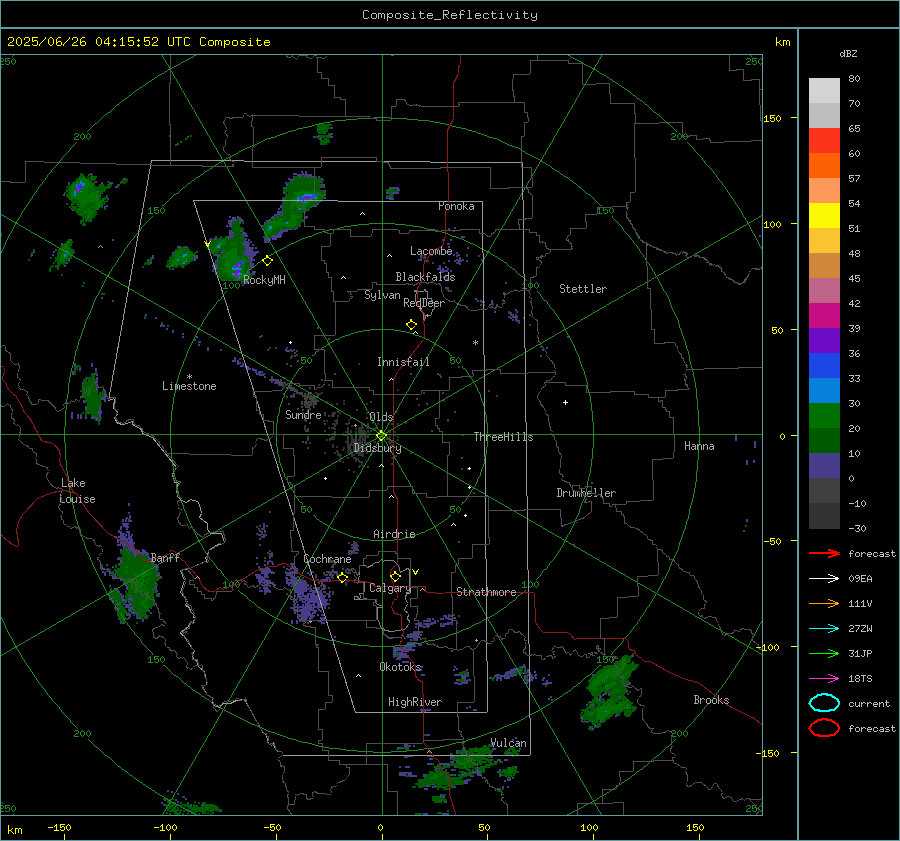This screenshot has width=900, height=841.
Task: Select the blue 36–33 dBZ swatch
Action: tap(824, 366)
